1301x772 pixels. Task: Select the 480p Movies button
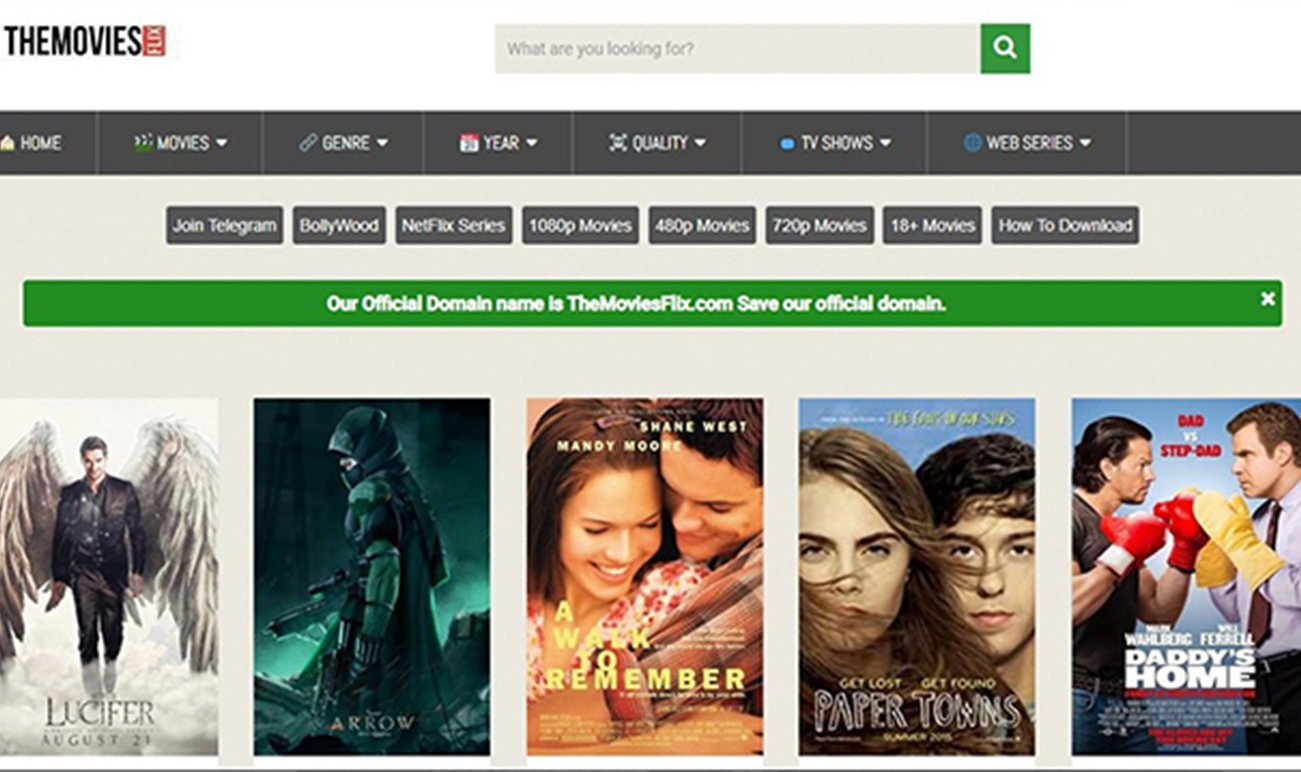tap(702, 225)
